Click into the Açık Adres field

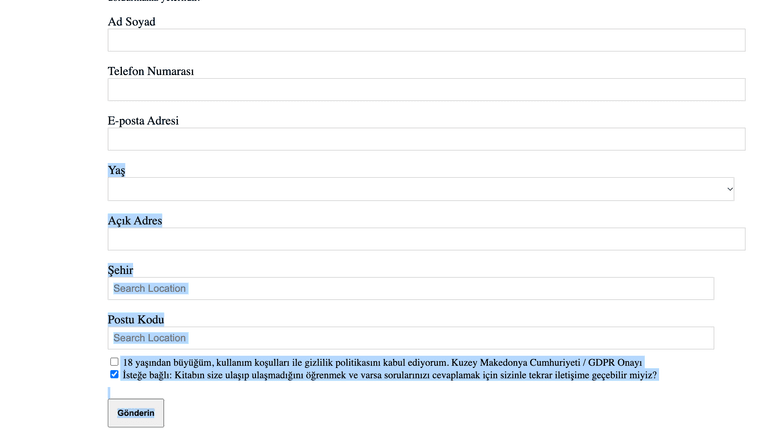coord(426,239)
